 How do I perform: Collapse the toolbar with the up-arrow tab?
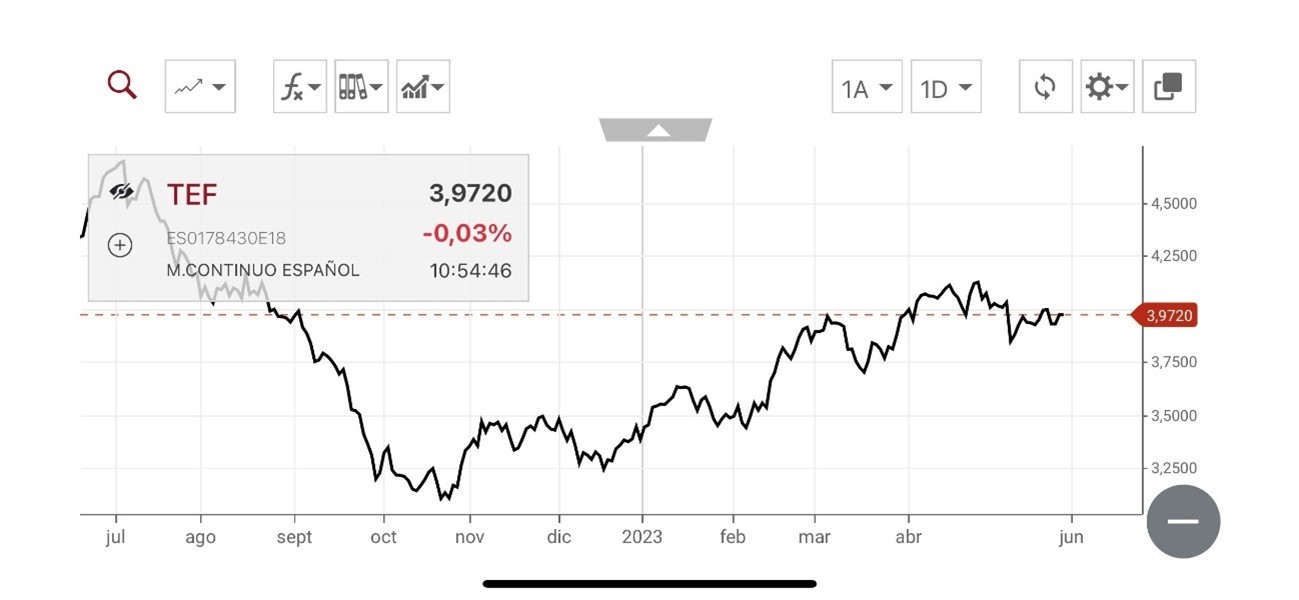(x=656, y=130)
